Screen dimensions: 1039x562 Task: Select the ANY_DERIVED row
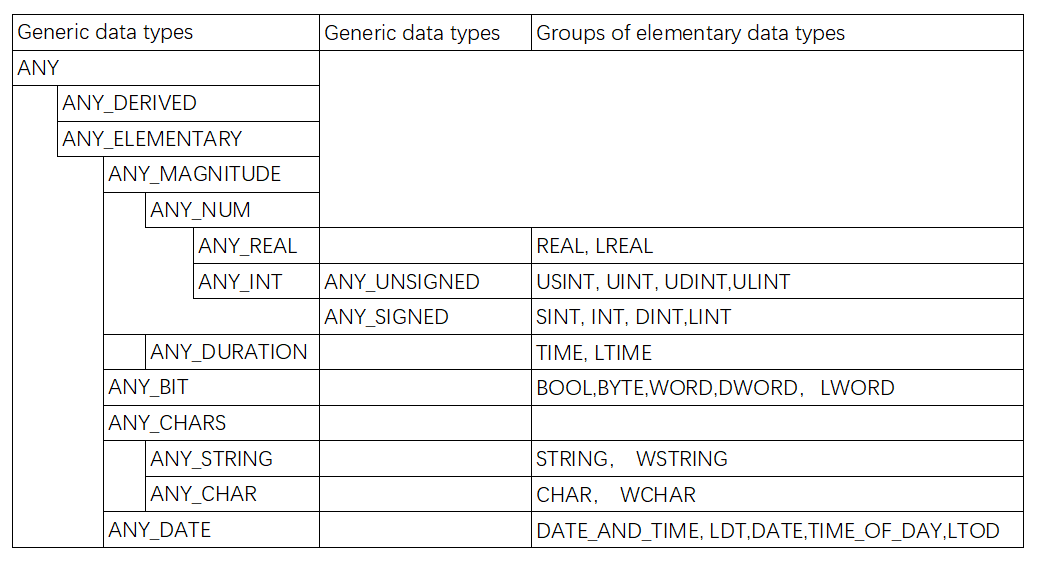129,103
